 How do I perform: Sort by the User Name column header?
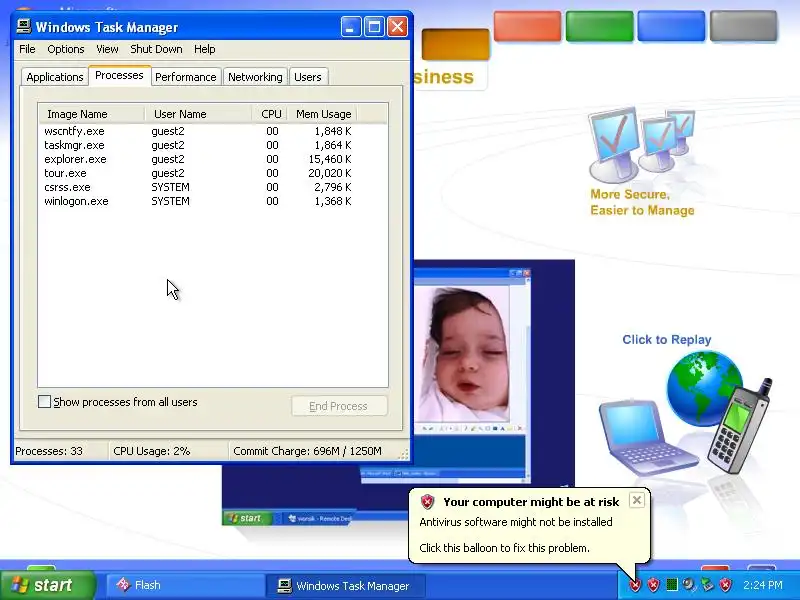[198, 114]
